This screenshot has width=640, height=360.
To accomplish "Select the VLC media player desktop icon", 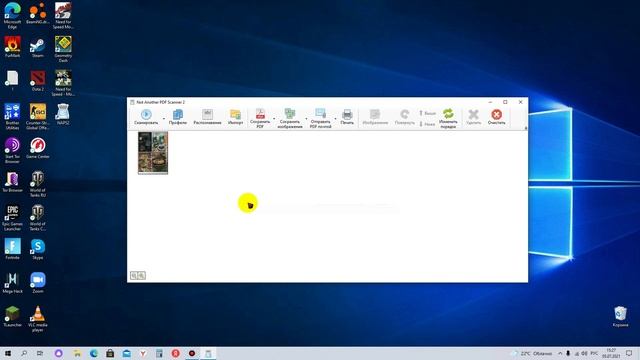I will 38,319.
